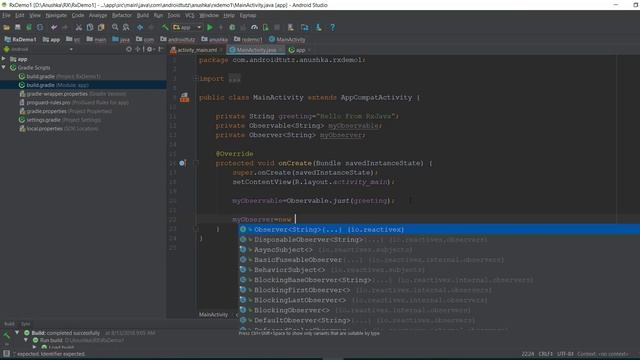Click the Save All toolbar icon
The image size is (640, 360).
point(18,27)
